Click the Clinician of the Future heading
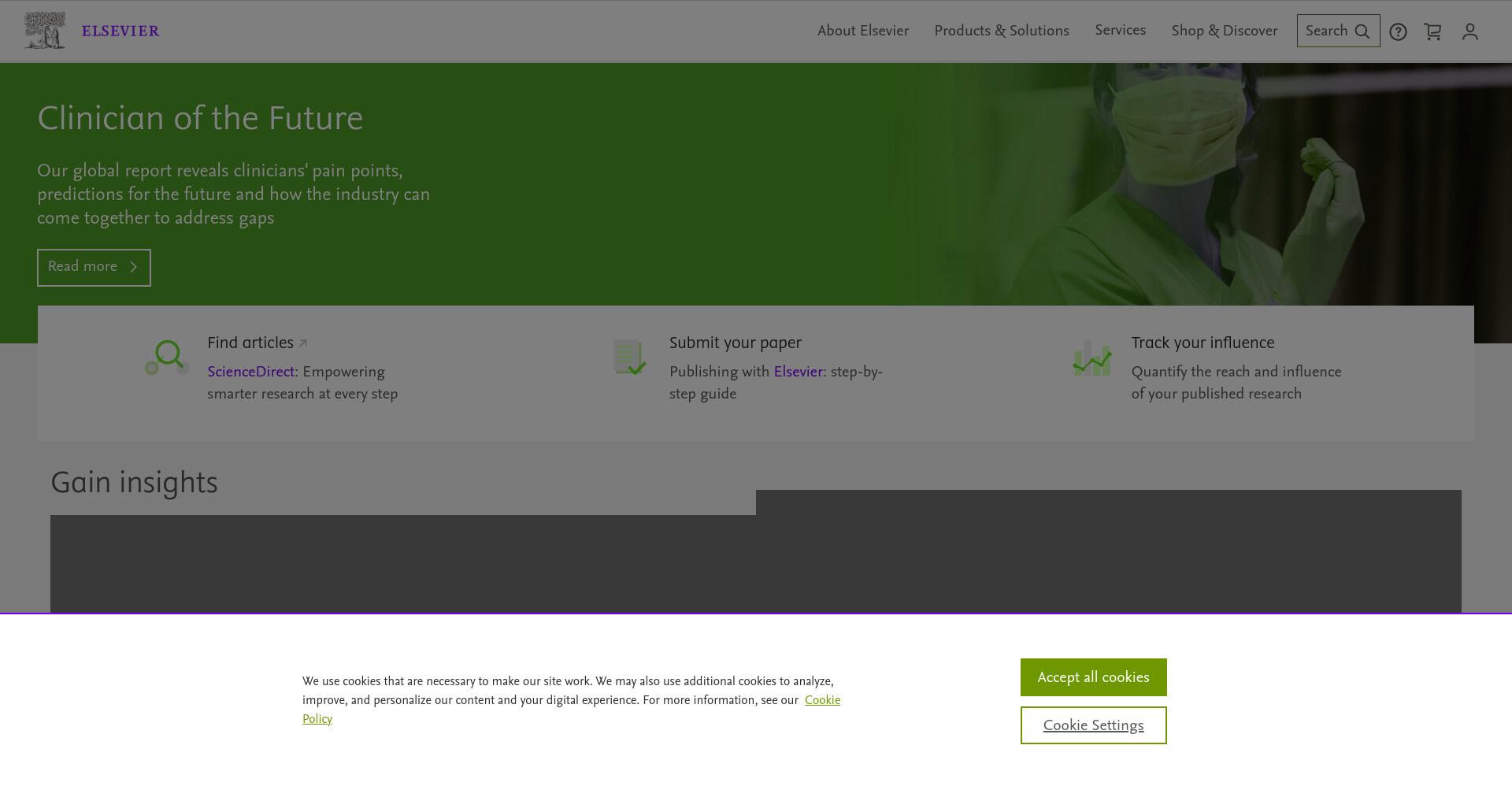This screenshot has width=1512, height=786. coord(200,119)
